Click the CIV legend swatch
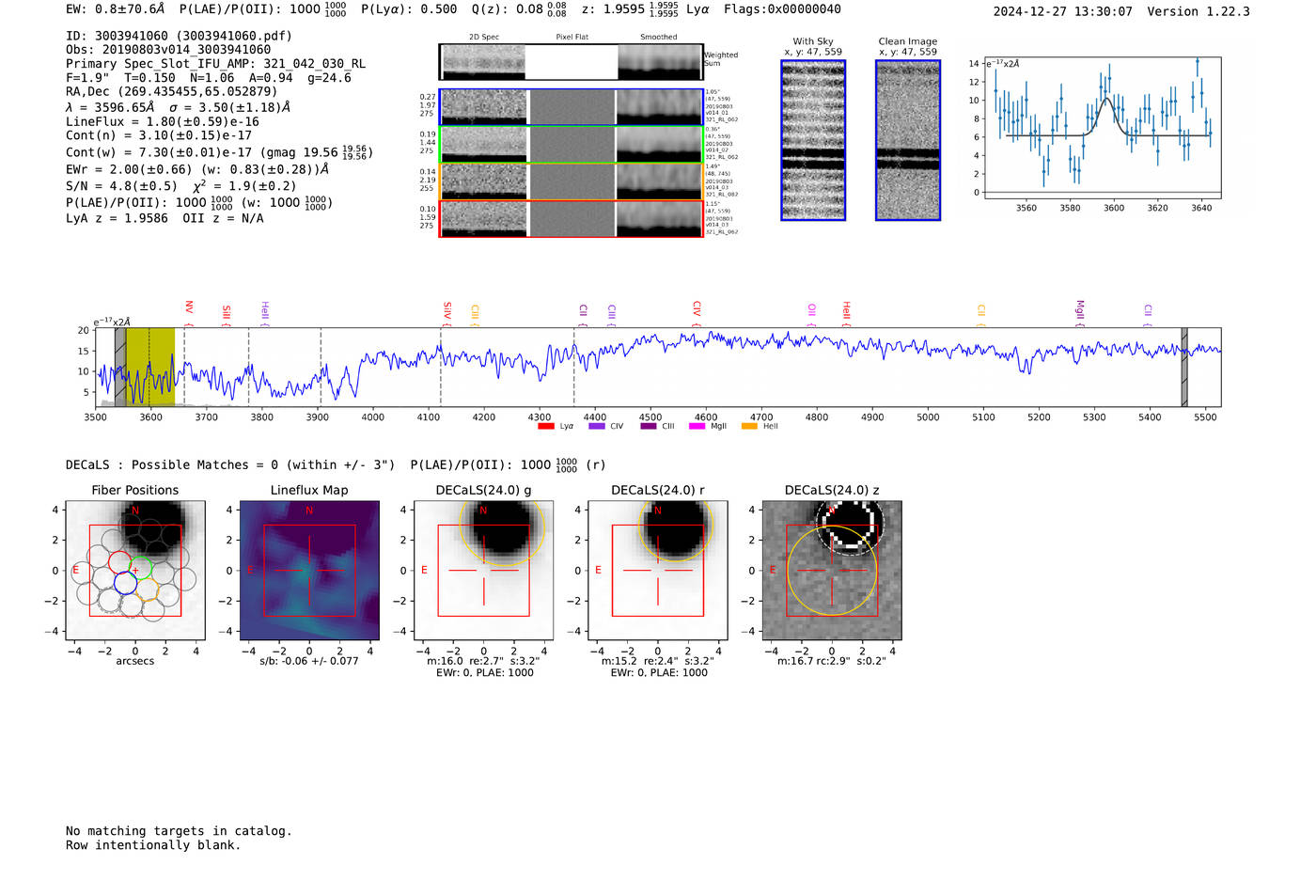1316x896 pixels. 597,427
